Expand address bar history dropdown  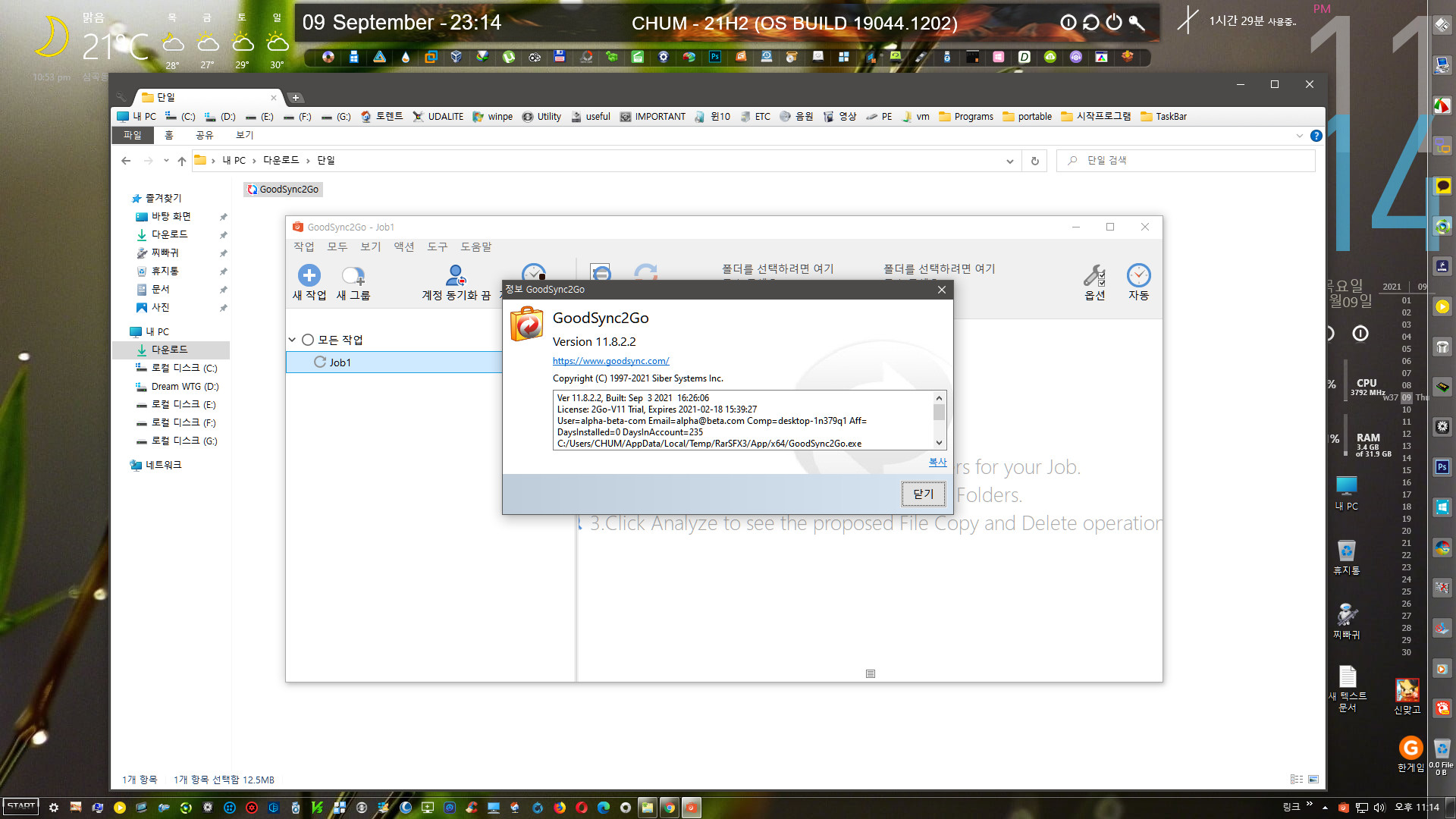pyautogui.click(x=1009, y=161)
